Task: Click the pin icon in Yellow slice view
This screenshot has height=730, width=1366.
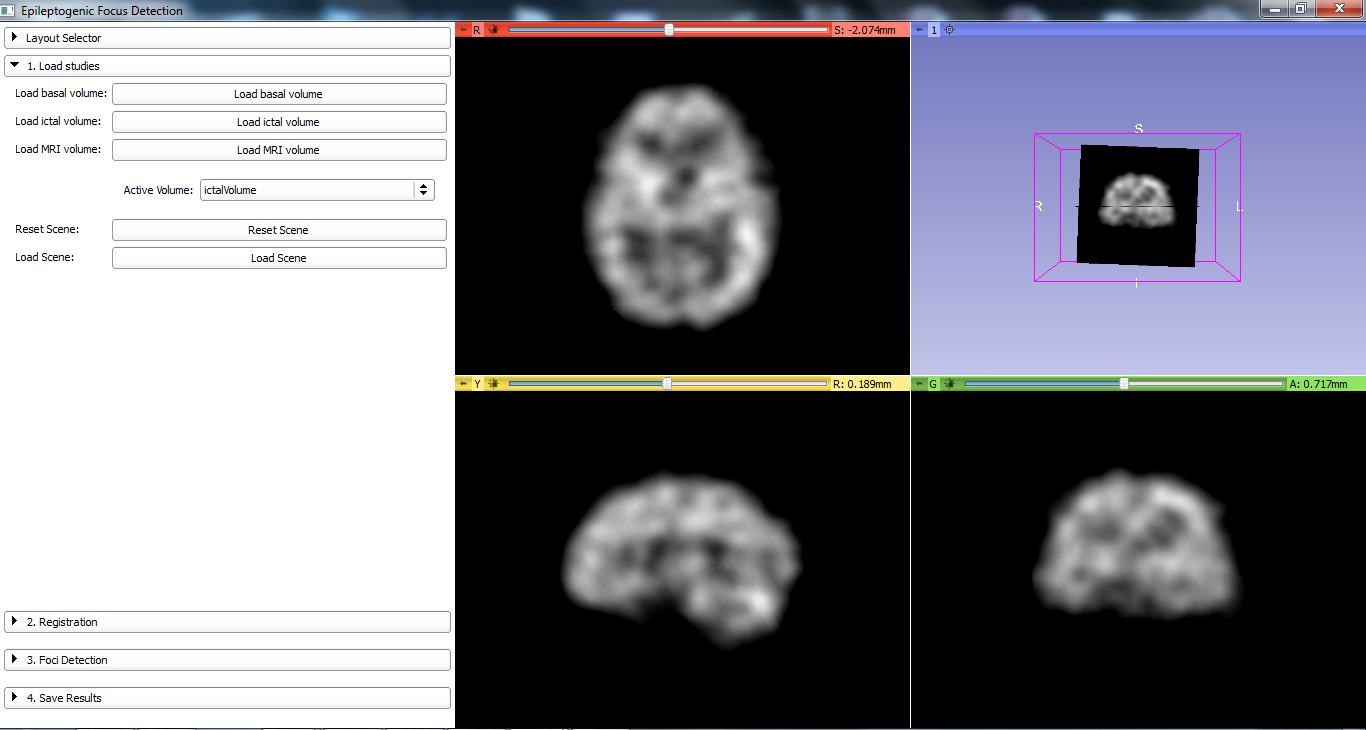Action: (463, 384)
